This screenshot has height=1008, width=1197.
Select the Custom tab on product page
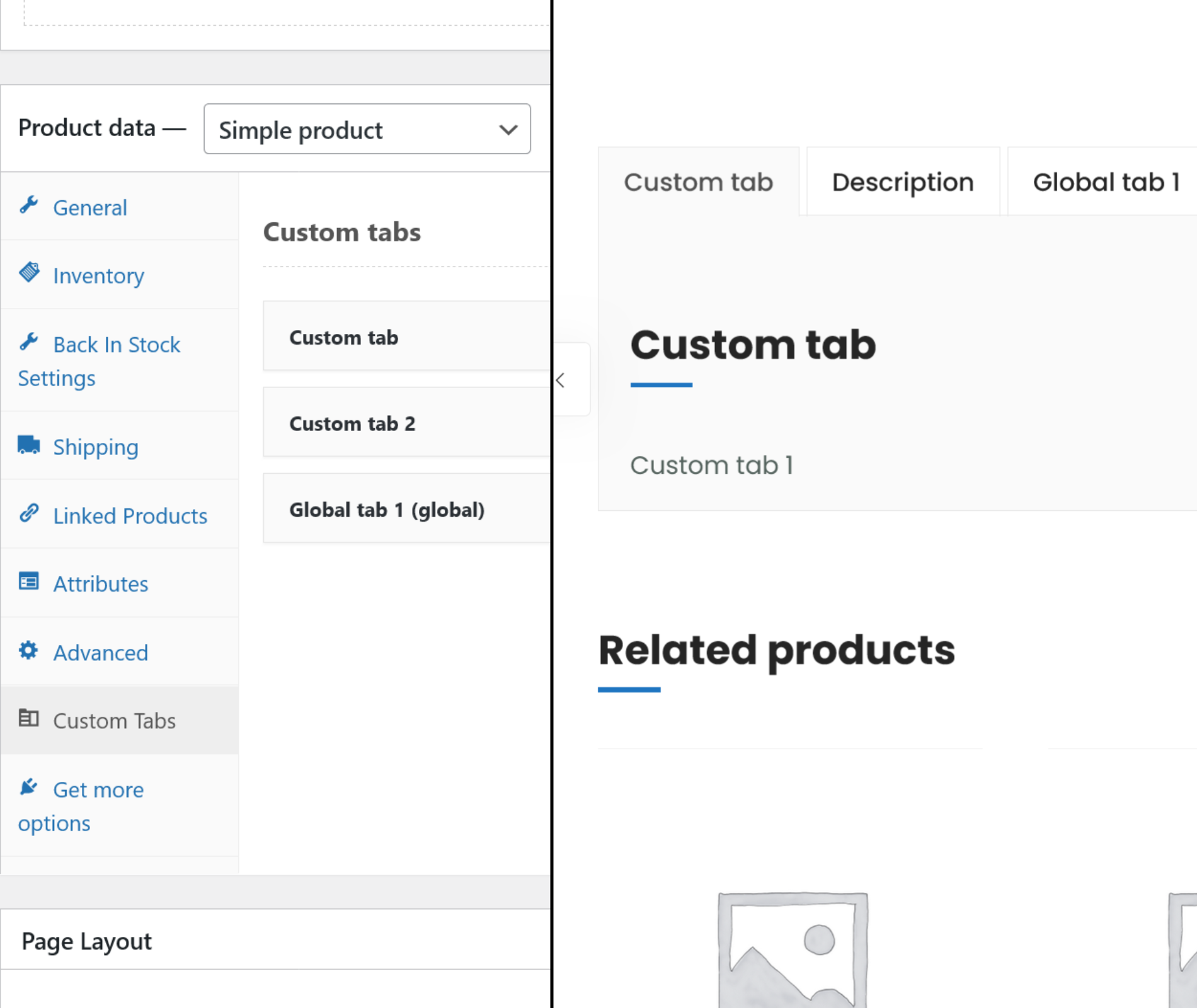point(698,183)
